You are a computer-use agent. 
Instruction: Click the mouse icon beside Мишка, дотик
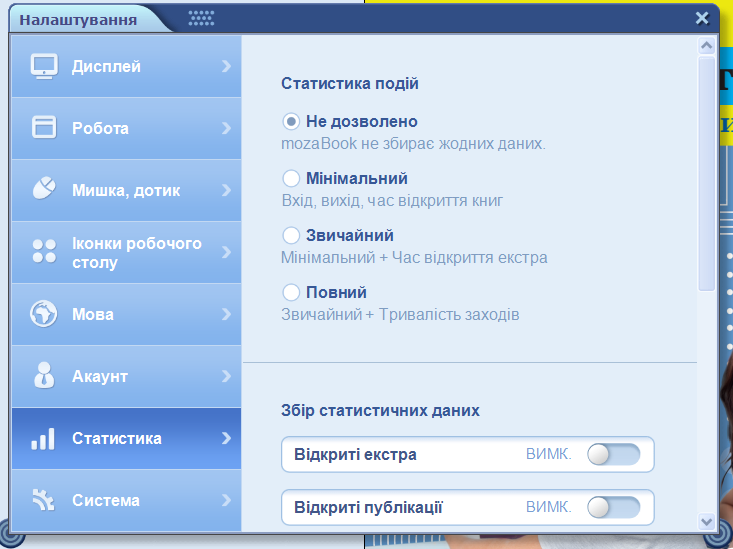[x=44, y=188]
